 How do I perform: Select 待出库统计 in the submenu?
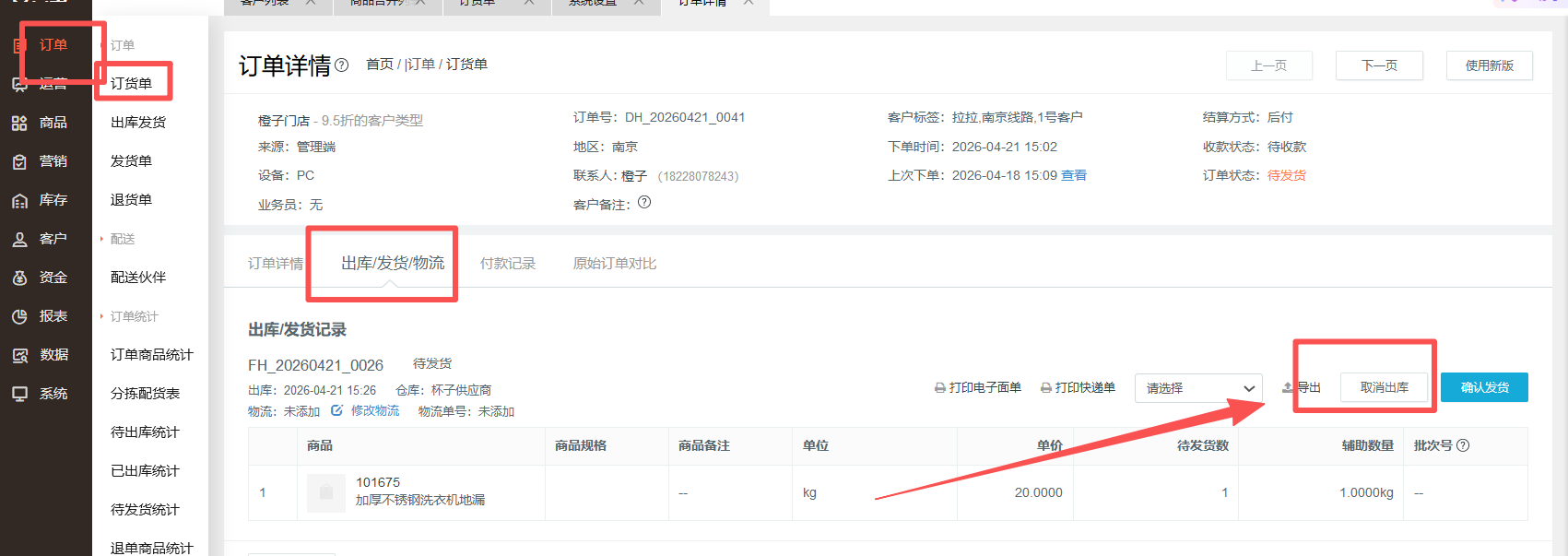[x=145, y=432]
